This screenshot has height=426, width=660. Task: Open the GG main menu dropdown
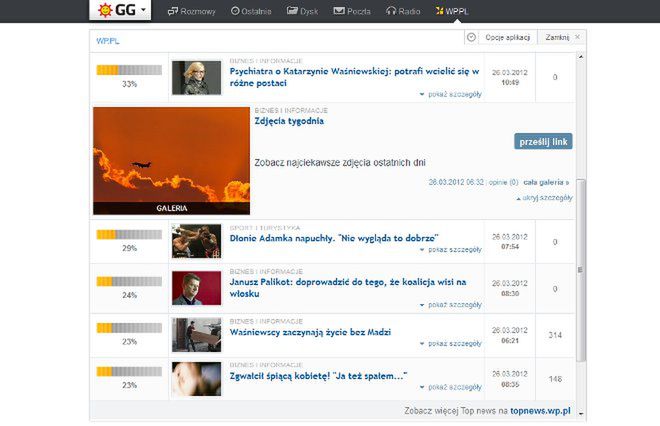pos(120,10)
